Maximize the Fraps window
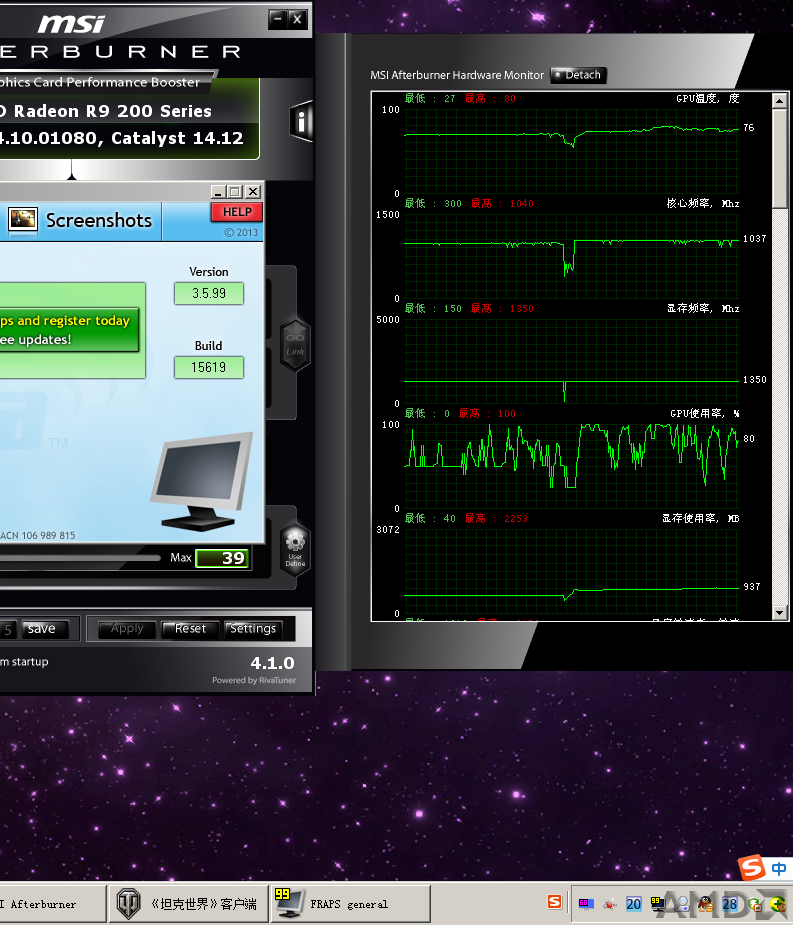This screenshot has width=793, height=925. click(x=235, y=192)
